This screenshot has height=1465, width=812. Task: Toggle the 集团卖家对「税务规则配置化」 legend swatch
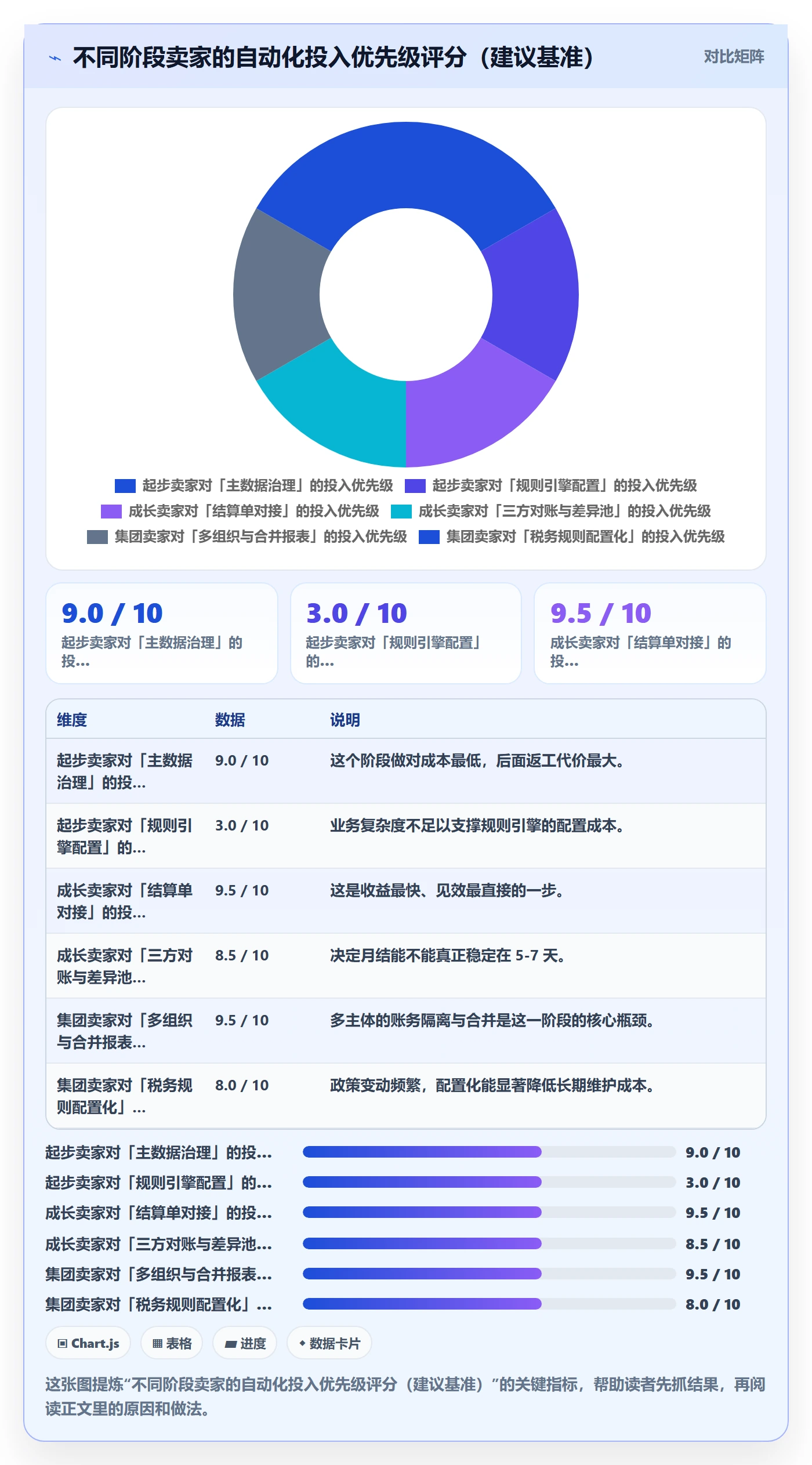429,536
